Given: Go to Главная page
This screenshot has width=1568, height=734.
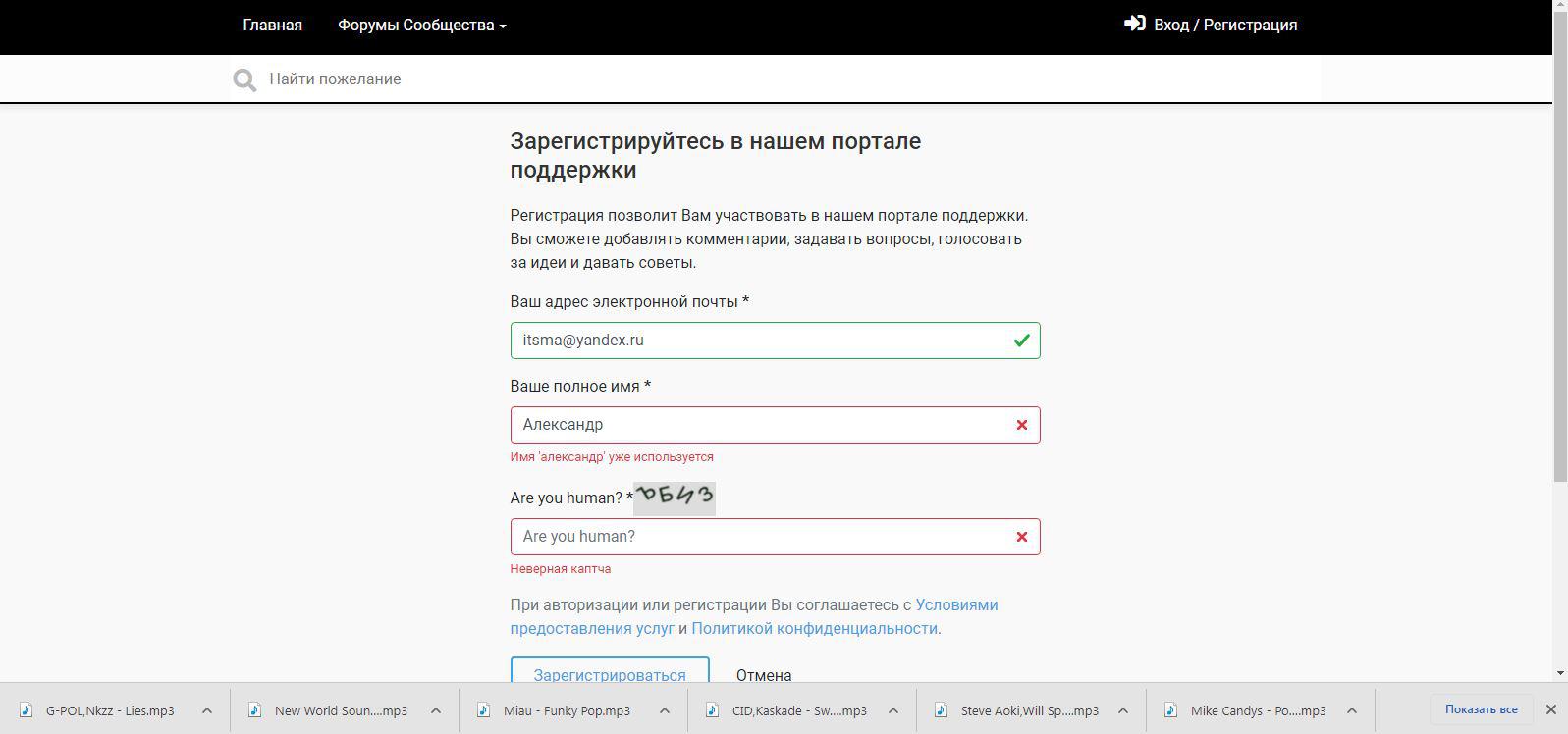Looking at the screenshot, I should coord(273,26).
